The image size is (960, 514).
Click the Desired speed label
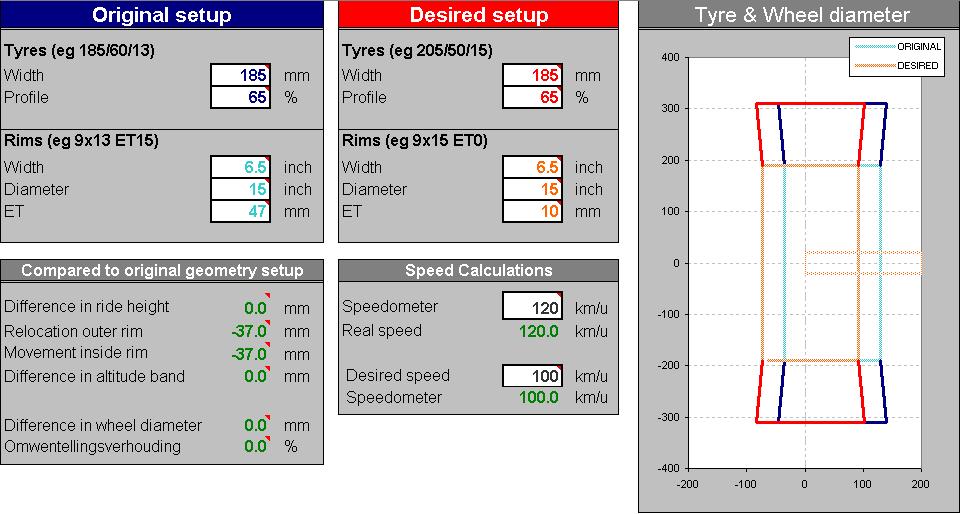[398, 375]
